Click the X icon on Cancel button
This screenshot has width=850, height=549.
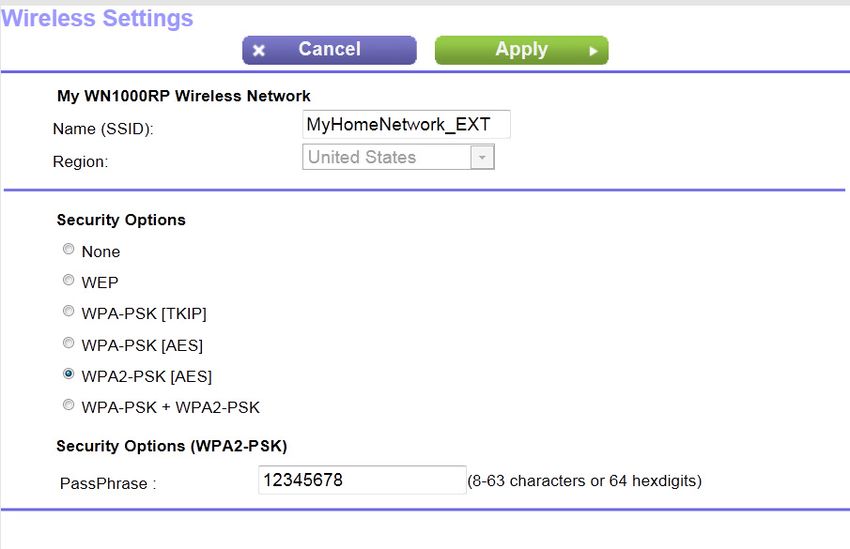(x=259, y=50)
